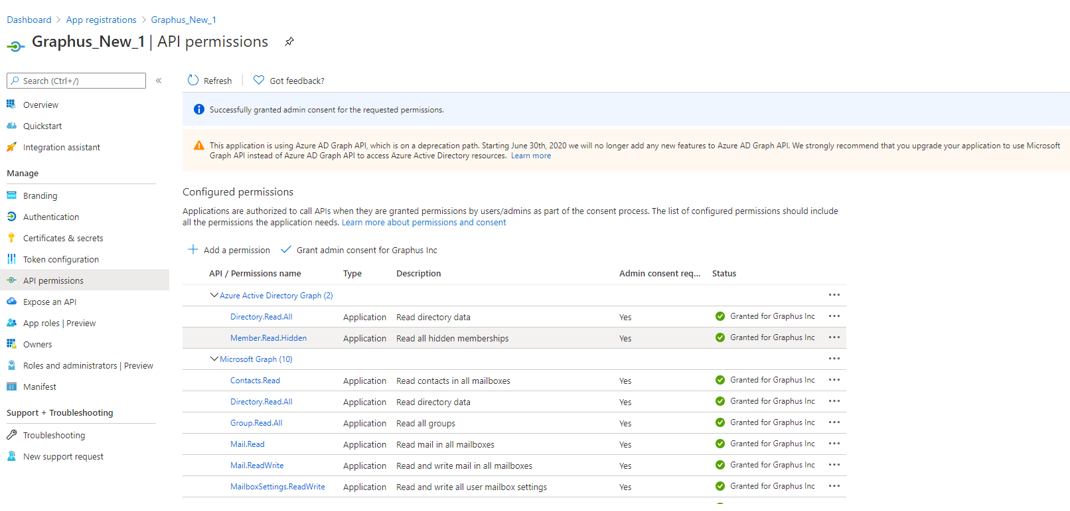Click warning triangle icon in deprecation banner
Image resolution: width=1070 pixels, height=511 pixels.
[199, 145]
